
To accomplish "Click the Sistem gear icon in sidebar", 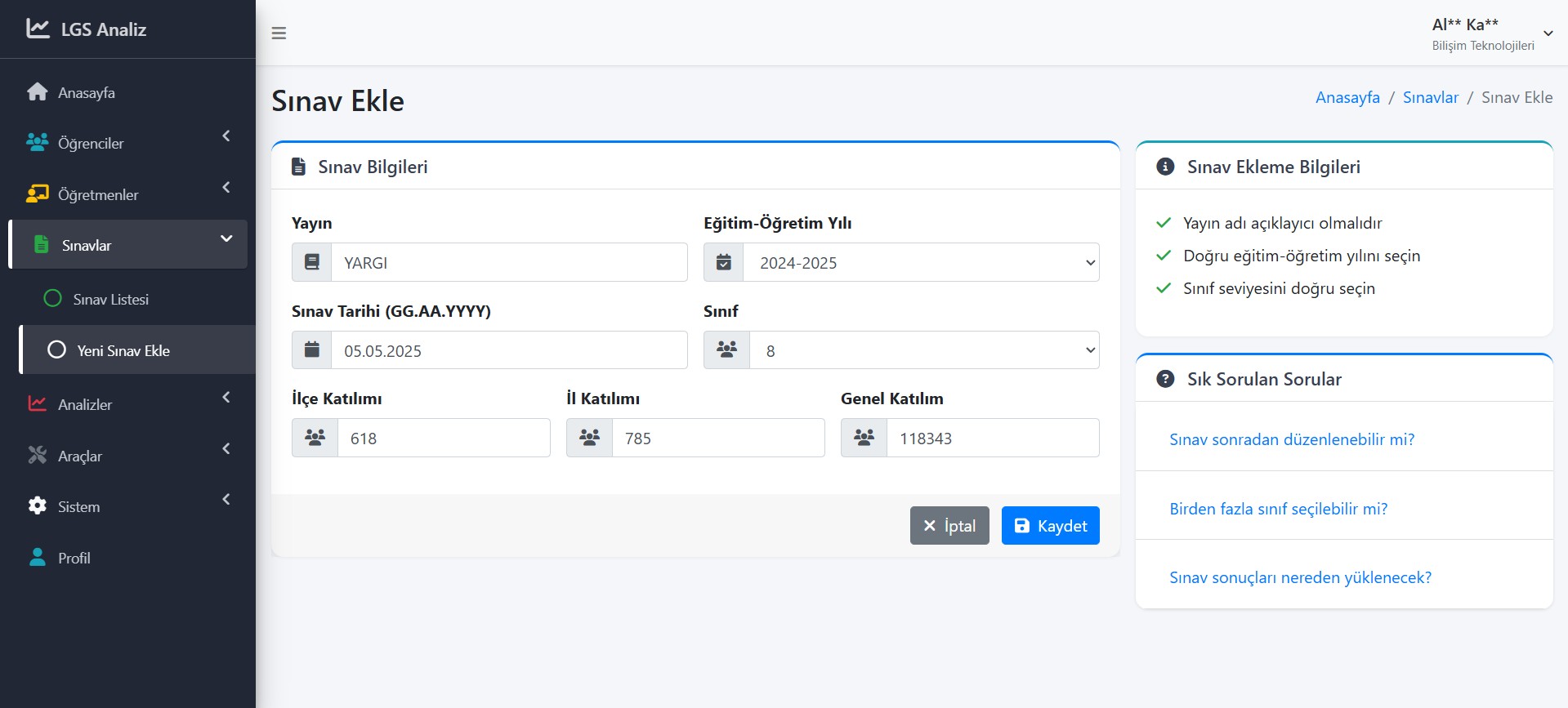I will [x=37, y=506].
